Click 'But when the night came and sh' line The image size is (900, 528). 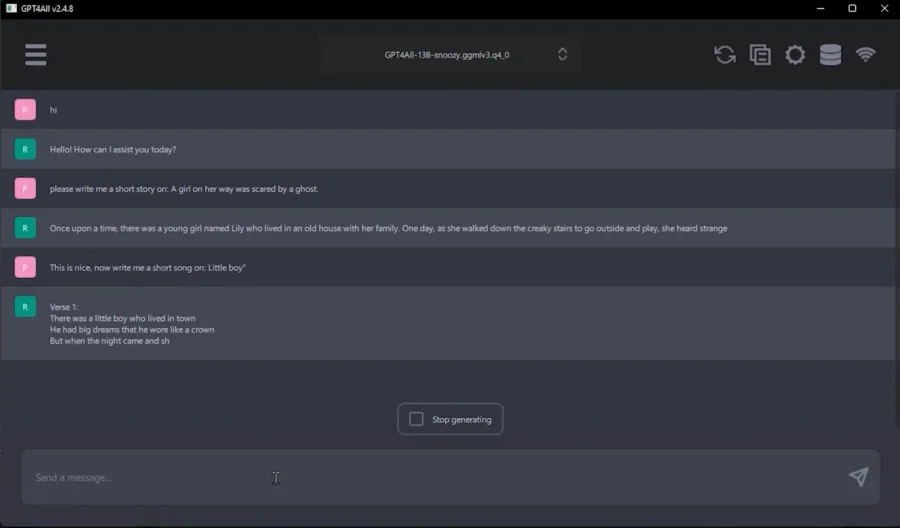[110, 341]
